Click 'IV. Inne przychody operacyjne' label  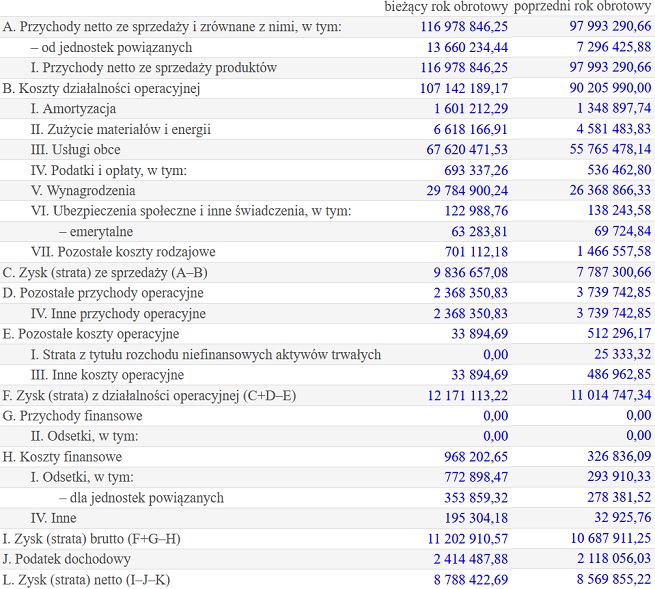[118, 313]
